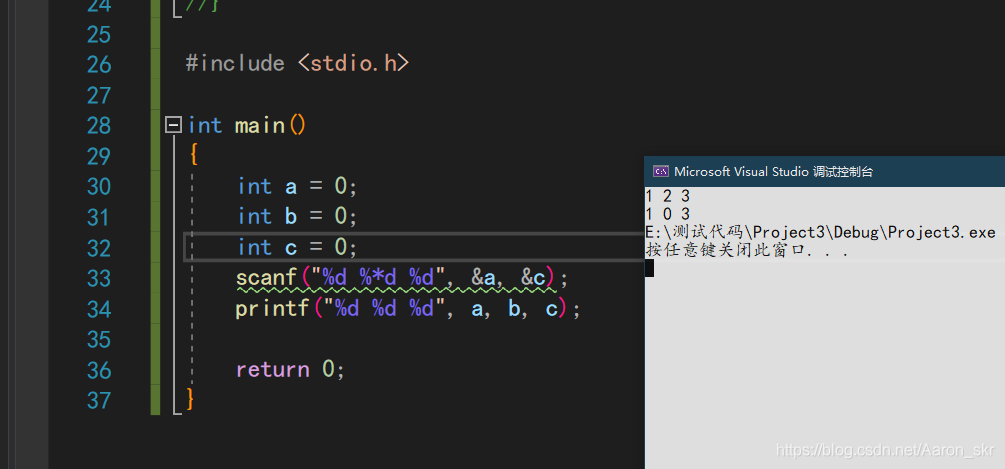
Task: Click the closing brace on line 37
Action: pos(190,399)
